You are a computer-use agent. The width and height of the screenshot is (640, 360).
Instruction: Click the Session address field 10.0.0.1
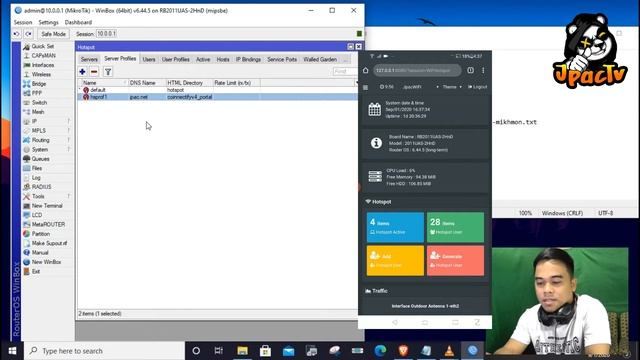pos(107,34)
